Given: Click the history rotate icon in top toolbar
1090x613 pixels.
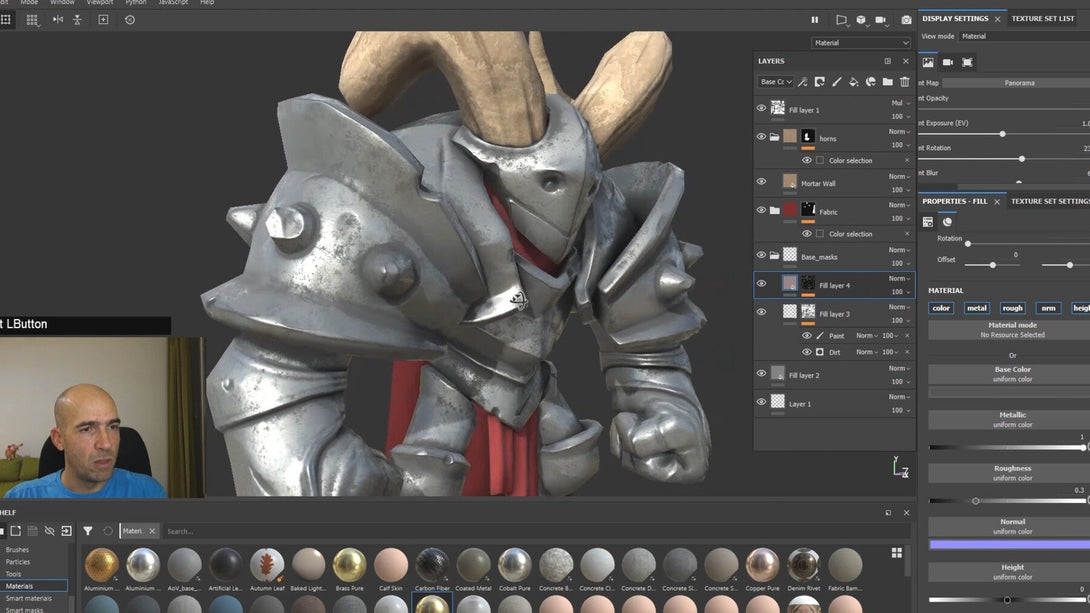Looking at the screenshot, I should click(130, 20).
